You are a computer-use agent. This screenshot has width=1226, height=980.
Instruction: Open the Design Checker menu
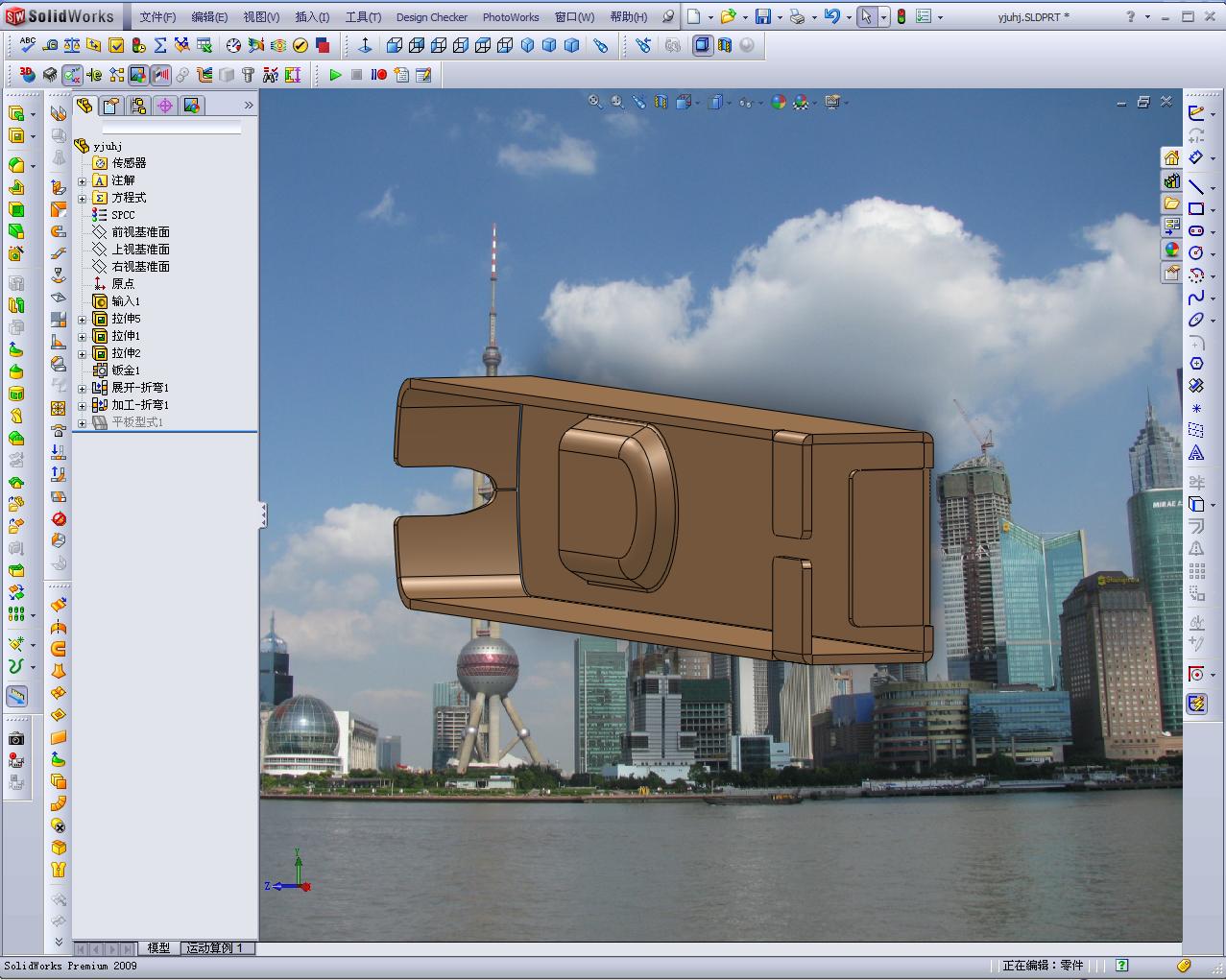[x=432, y=17]
